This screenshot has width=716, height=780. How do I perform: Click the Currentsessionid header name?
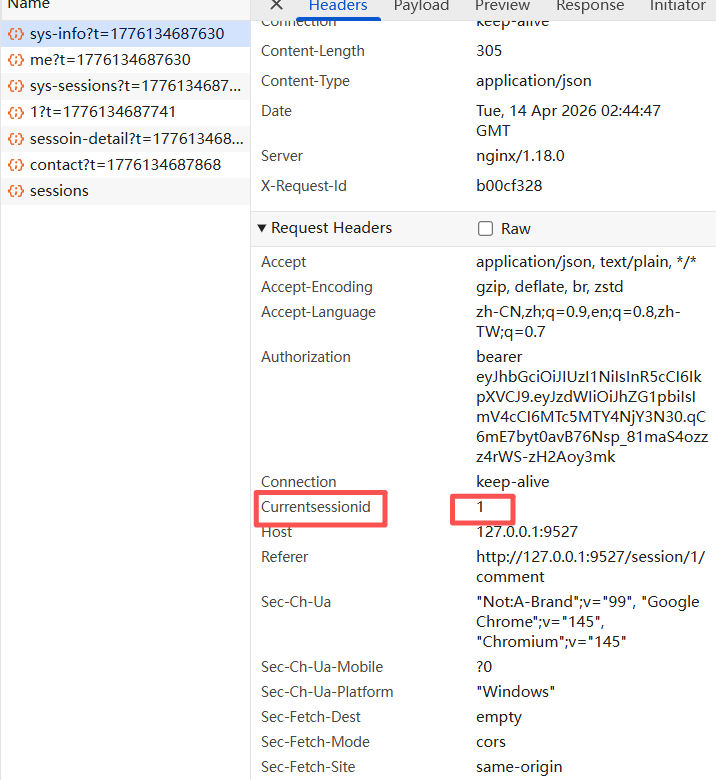316,507
